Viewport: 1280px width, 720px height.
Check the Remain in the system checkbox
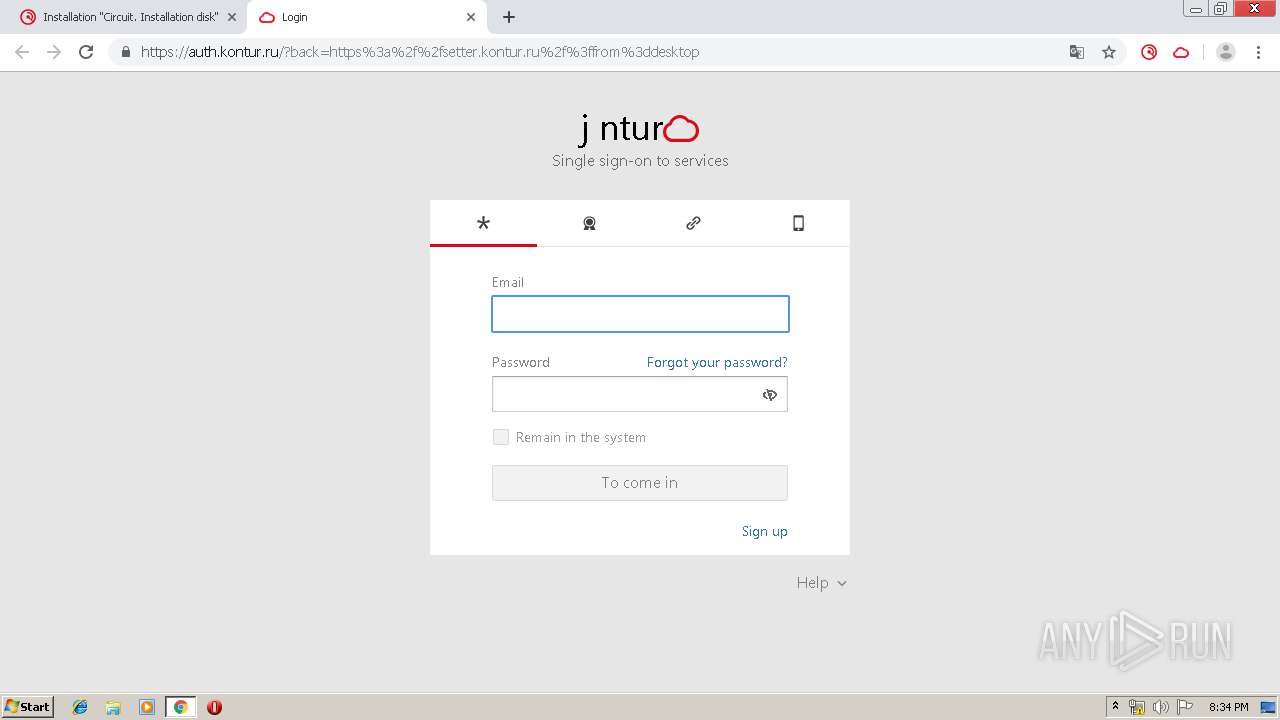501,437
